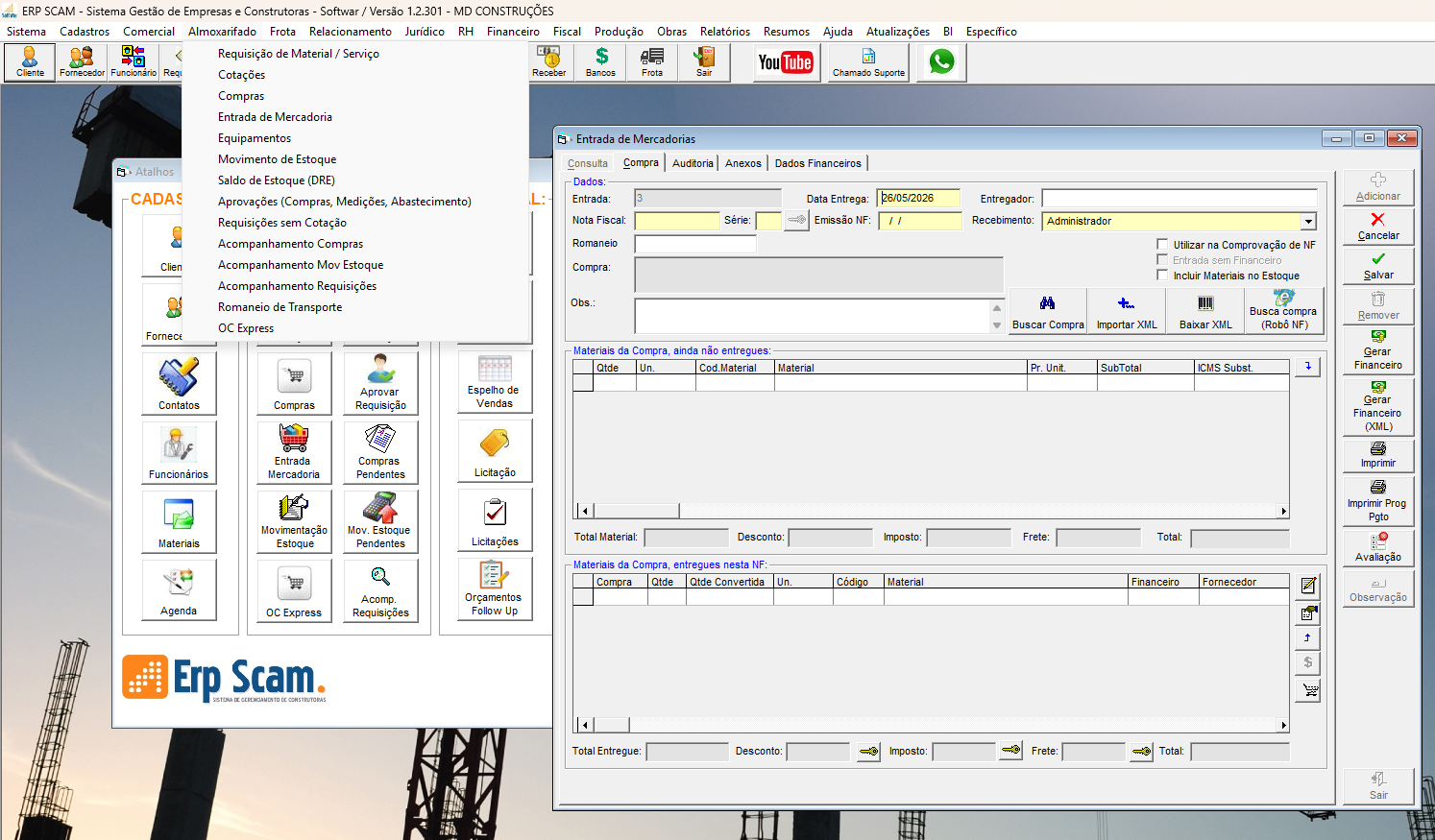Open Bancos from the toolbar

coord(601,62)
